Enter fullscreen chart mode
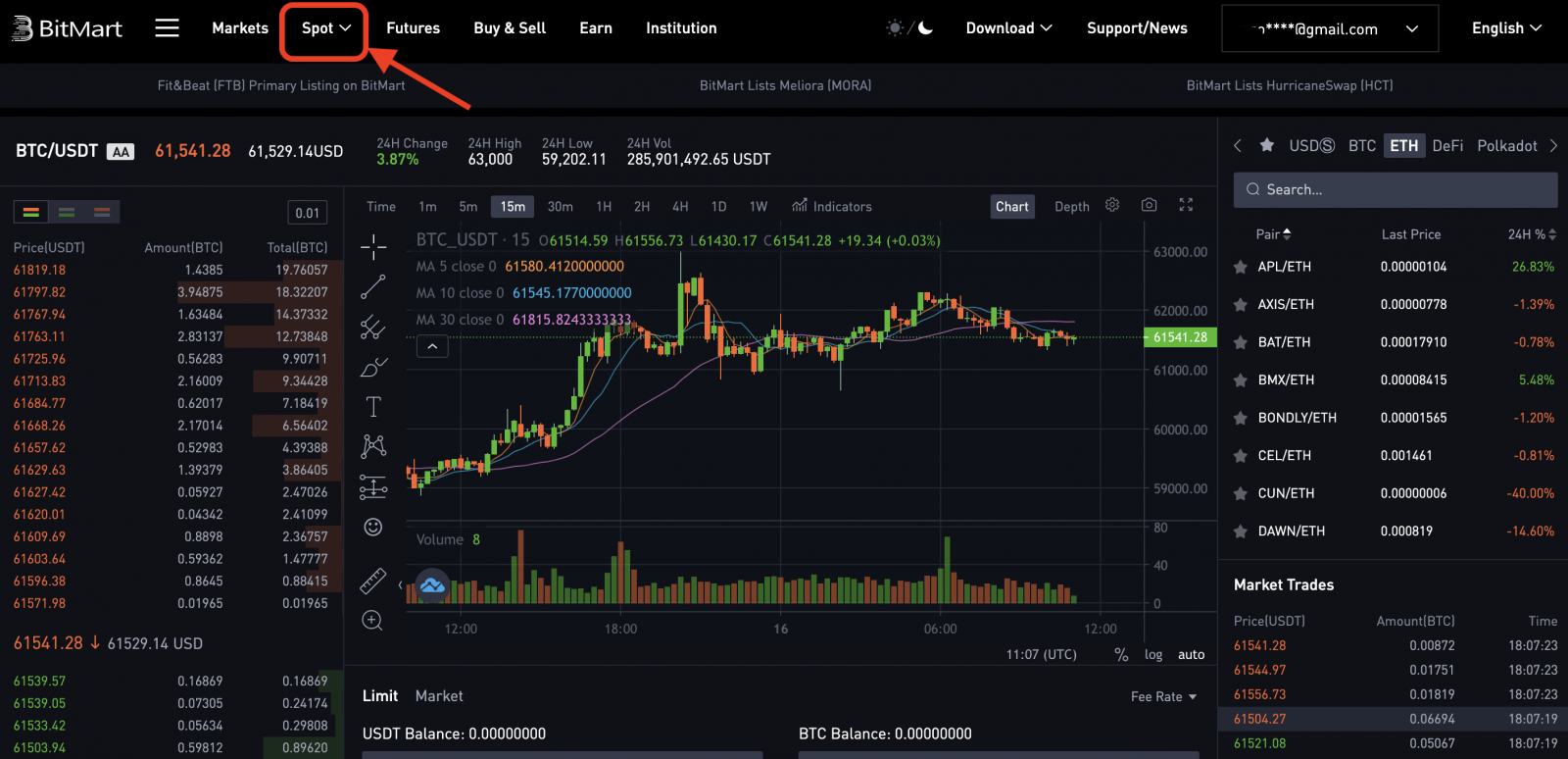The image size is (1568, 759). click(1186, 205)
